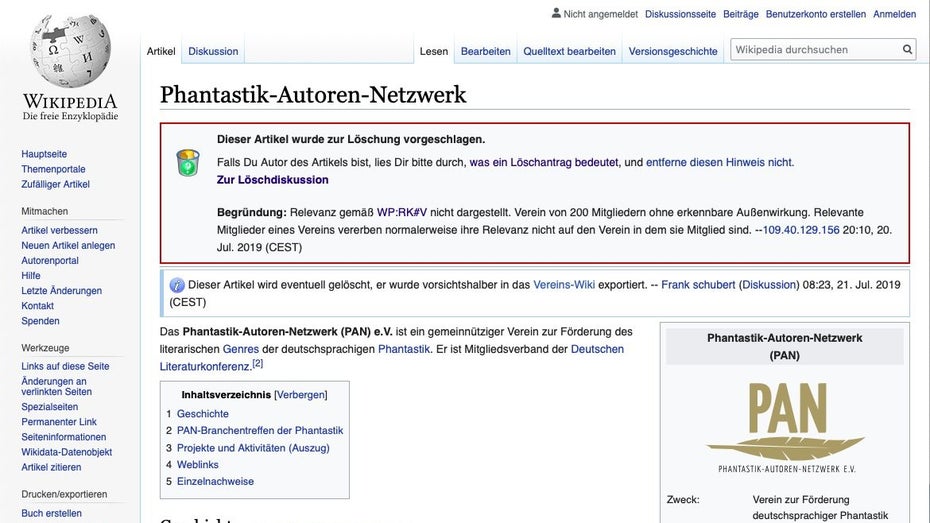Jump to PAN-Branchentreffen der Phantastik section
This screenshot has width=930, height=523.
[260, 431]
